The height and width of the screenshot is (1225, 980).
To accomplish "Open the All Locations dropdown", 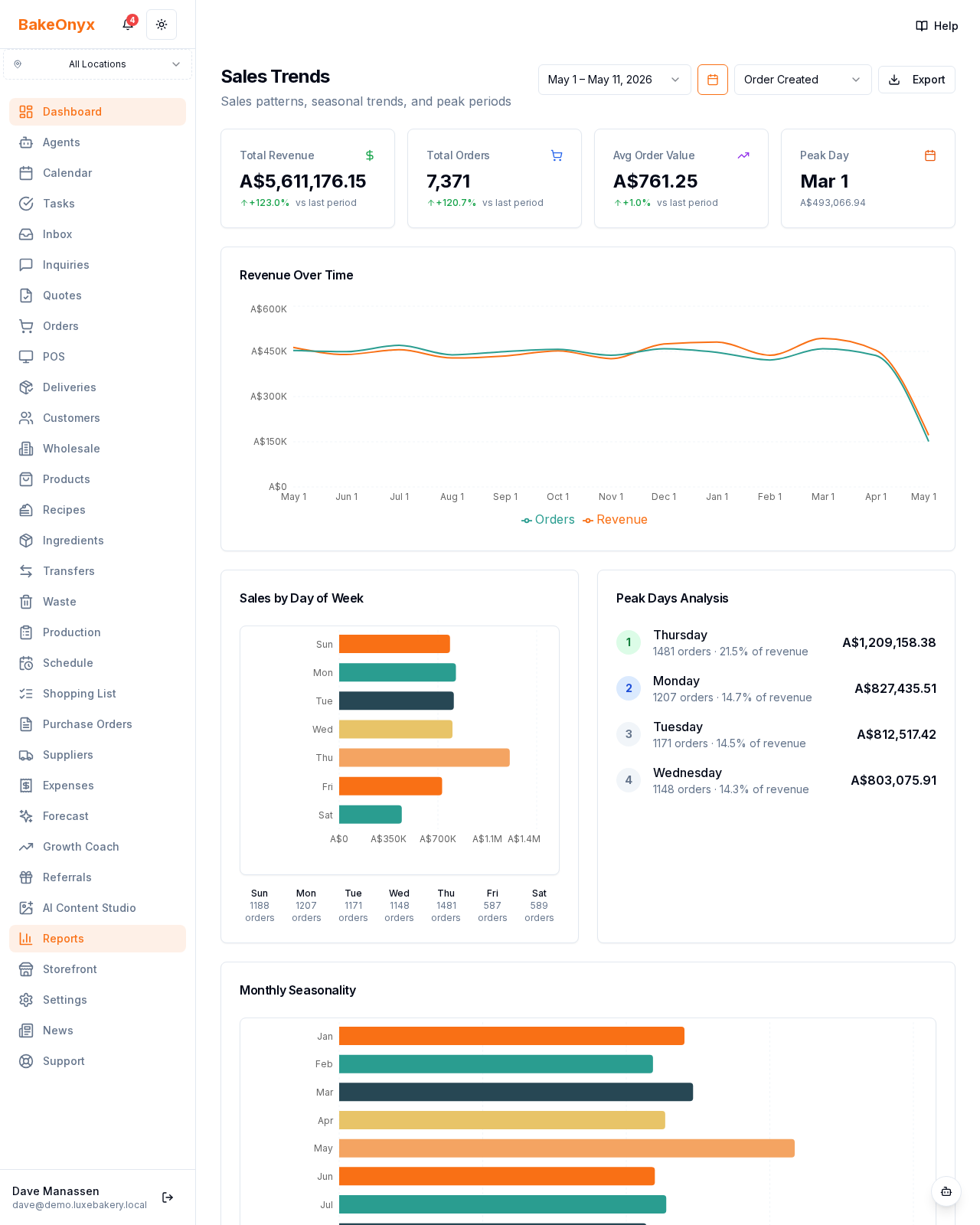I will tap(97, 64).
